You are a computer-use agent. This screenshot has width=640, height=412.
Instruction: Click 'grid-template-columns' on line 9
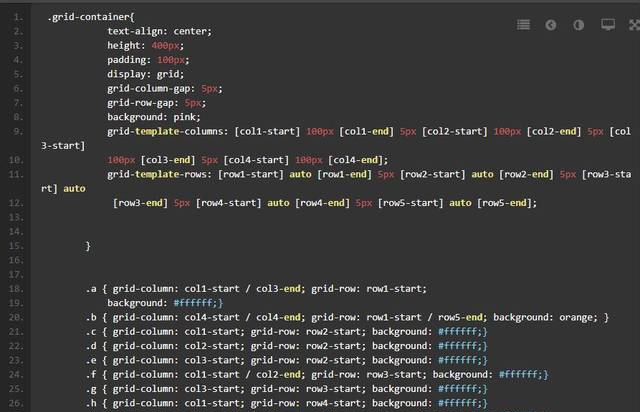[x=165, y=131]
